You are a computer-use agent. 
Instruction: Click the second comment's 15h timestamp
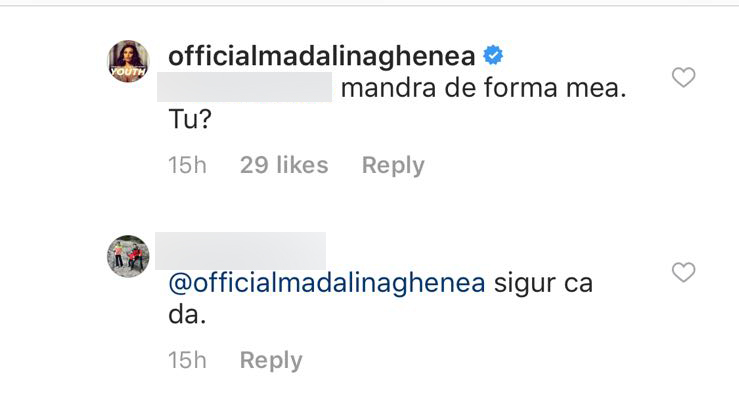click(187, 360)
